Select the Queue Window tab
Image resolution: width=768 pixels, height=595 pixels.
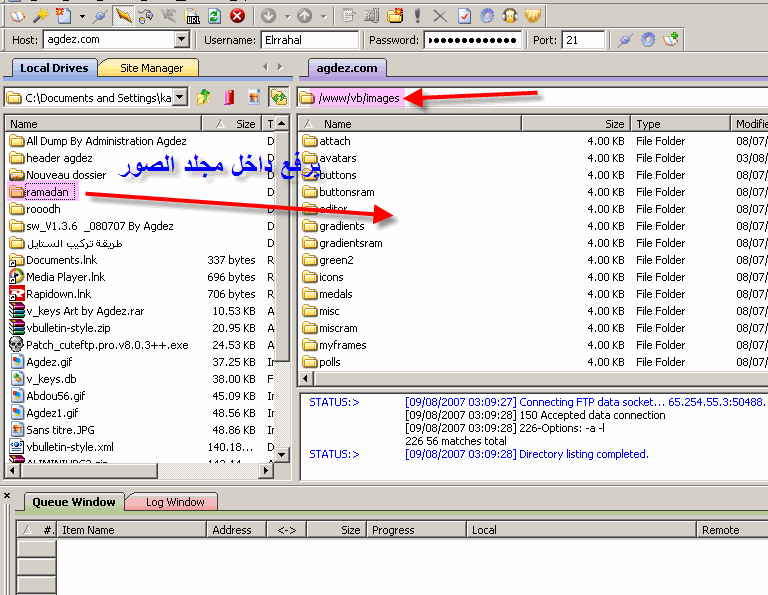(73, 502)
